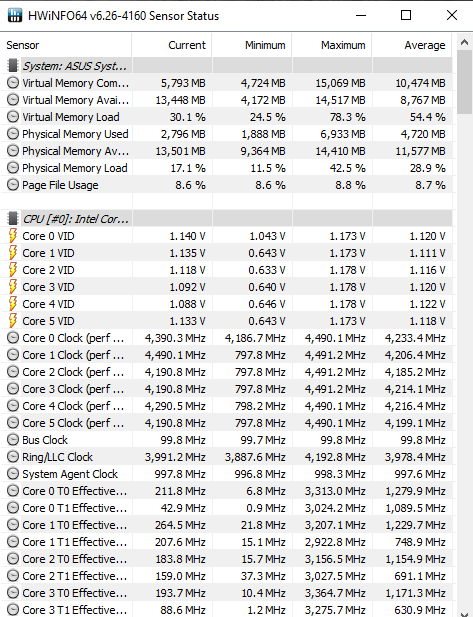Click the Sensor column header
Screen dimensions: 473x617
click(x=66, y=45)
